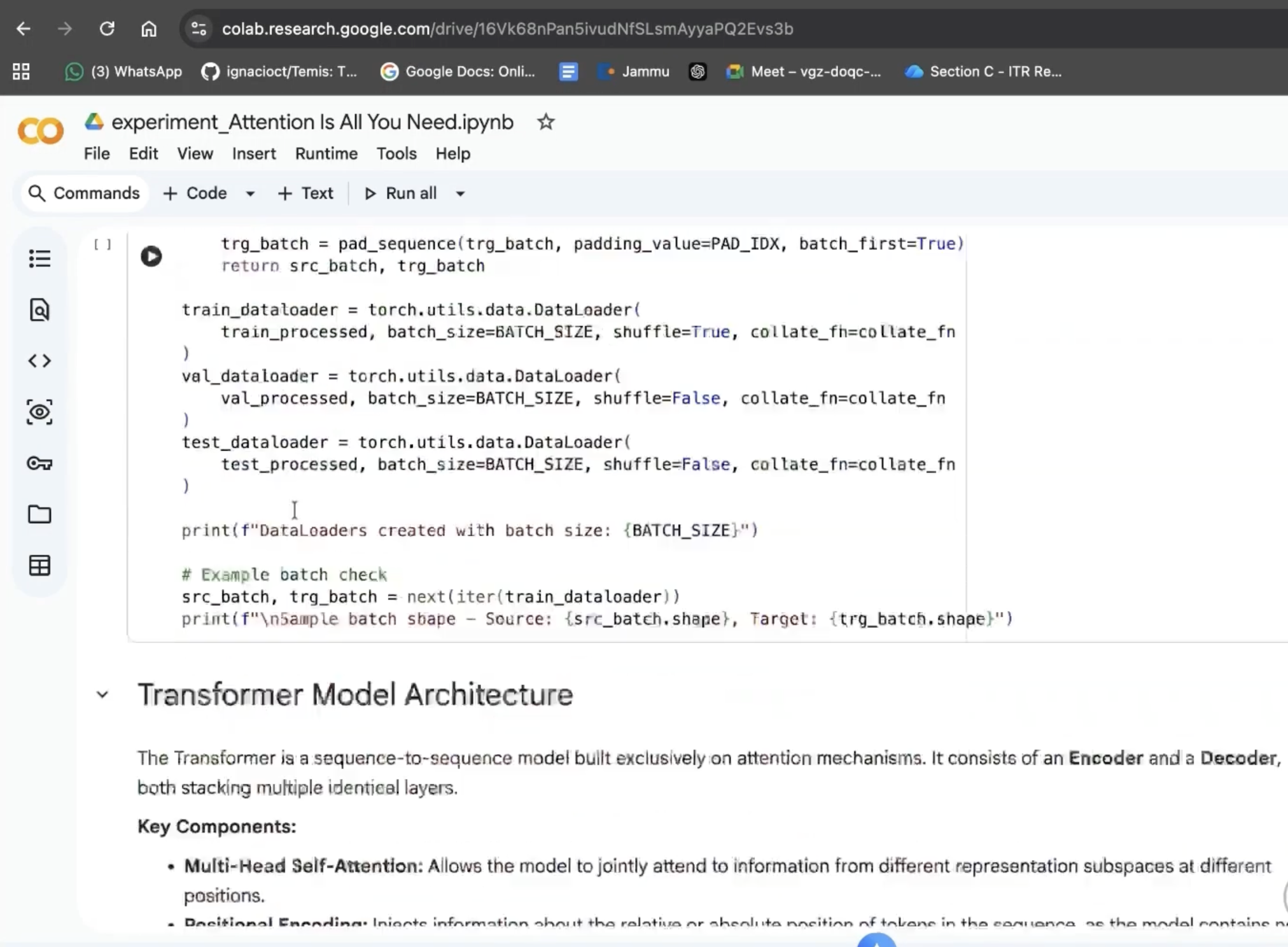Screen dimensions: 1288x947
Task: Open table of contents sidebar icon
Action: [x=39, y=258]
